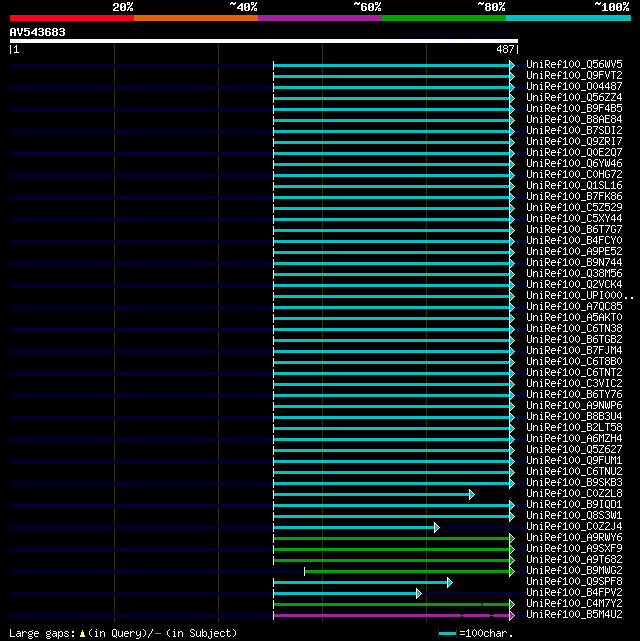640x641 pixels.
Task: Select the UniRef100_B6T7G7 label
Action: coord(574,230)
